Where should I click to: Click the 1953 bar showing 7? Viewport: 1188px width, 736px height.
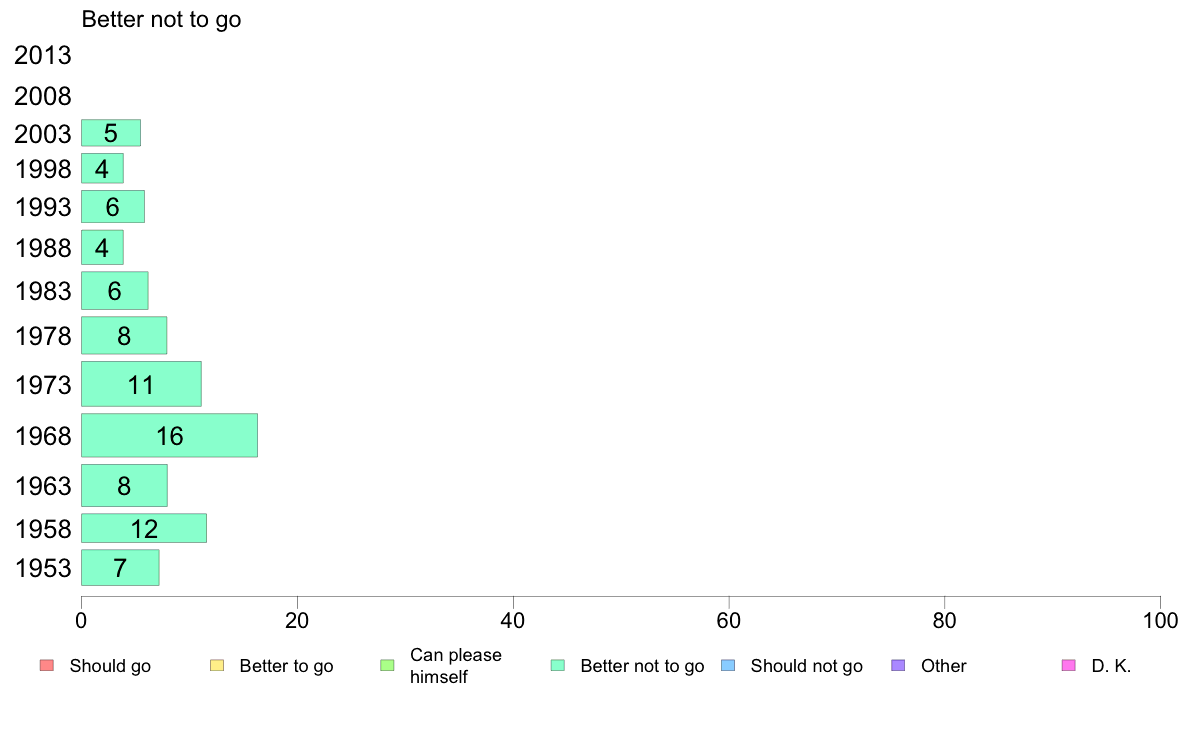(120, 568)
